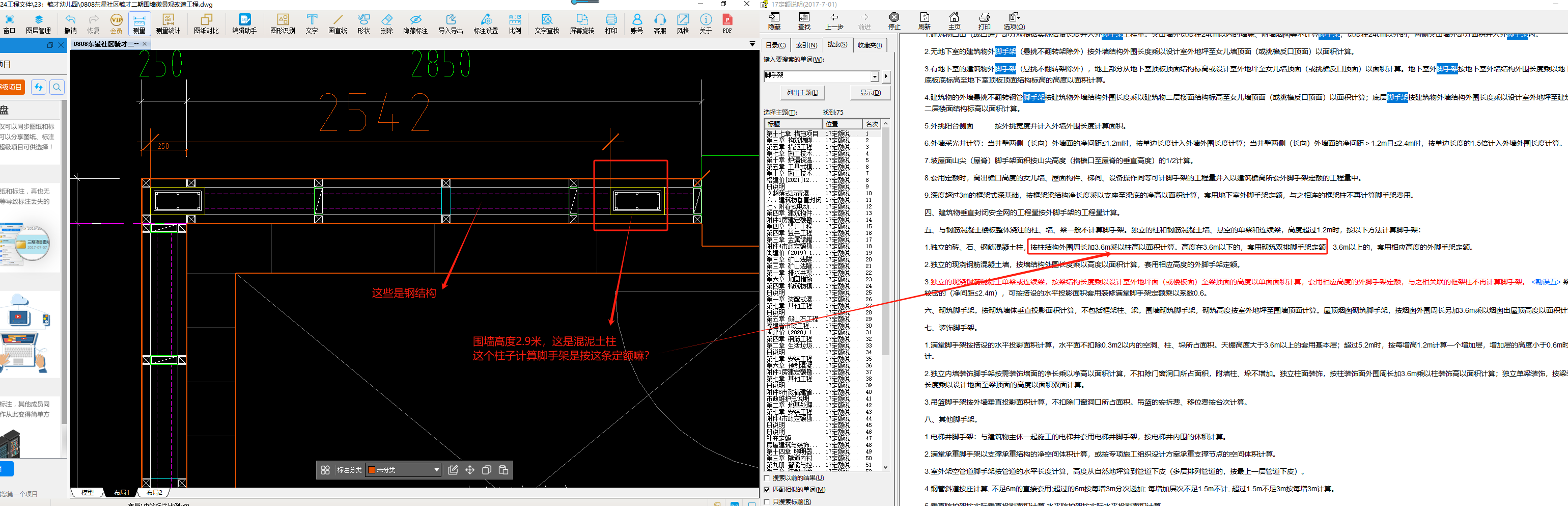Activate 屏幕旋转 screen rotate

click(582, 24)
